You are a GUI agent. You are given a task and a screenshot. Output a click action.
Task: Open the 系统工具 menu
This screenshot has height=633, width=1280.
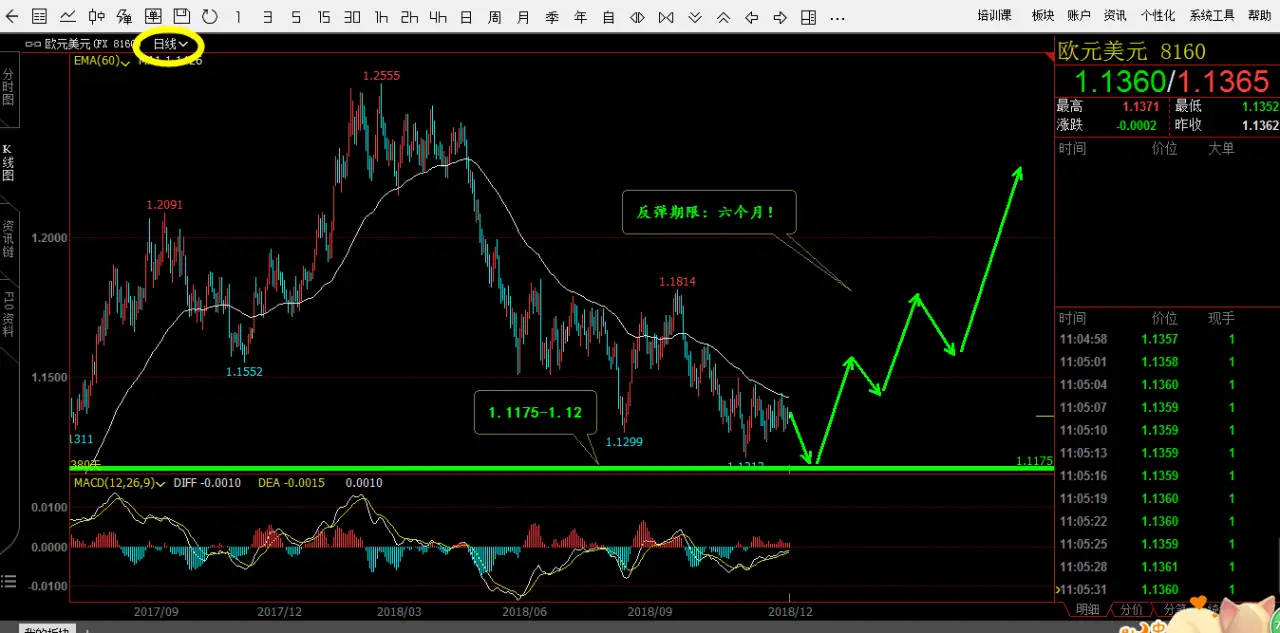[1211, 15]
